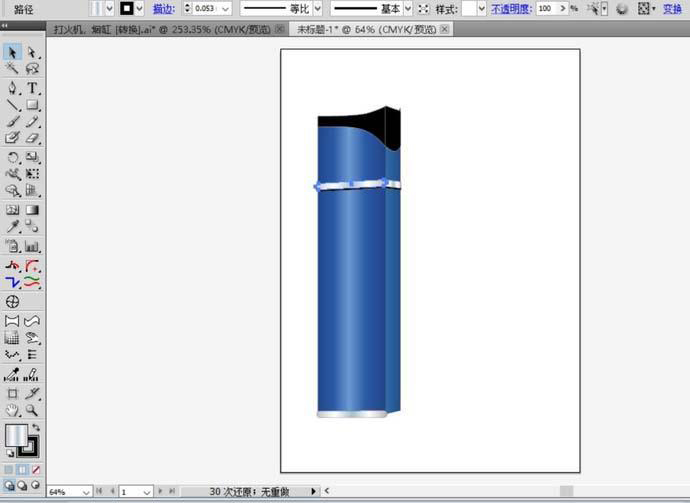This screenshot has height=503, width=690.
Task: Select the Direct Selection tool
Action: point(32,52)
